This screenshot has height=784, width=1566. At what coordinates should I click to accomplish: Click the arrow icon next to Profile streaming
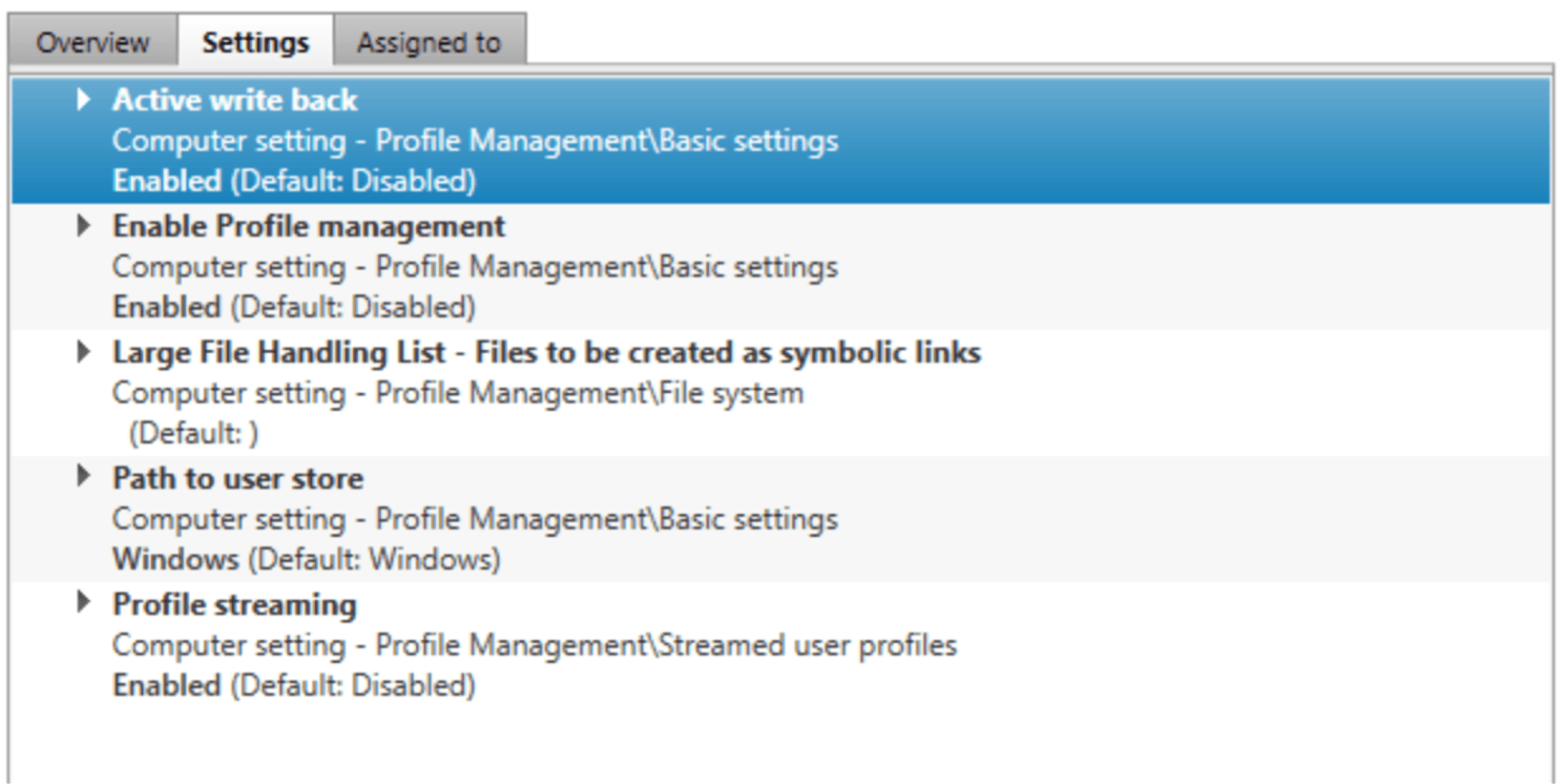click(84, 603)
